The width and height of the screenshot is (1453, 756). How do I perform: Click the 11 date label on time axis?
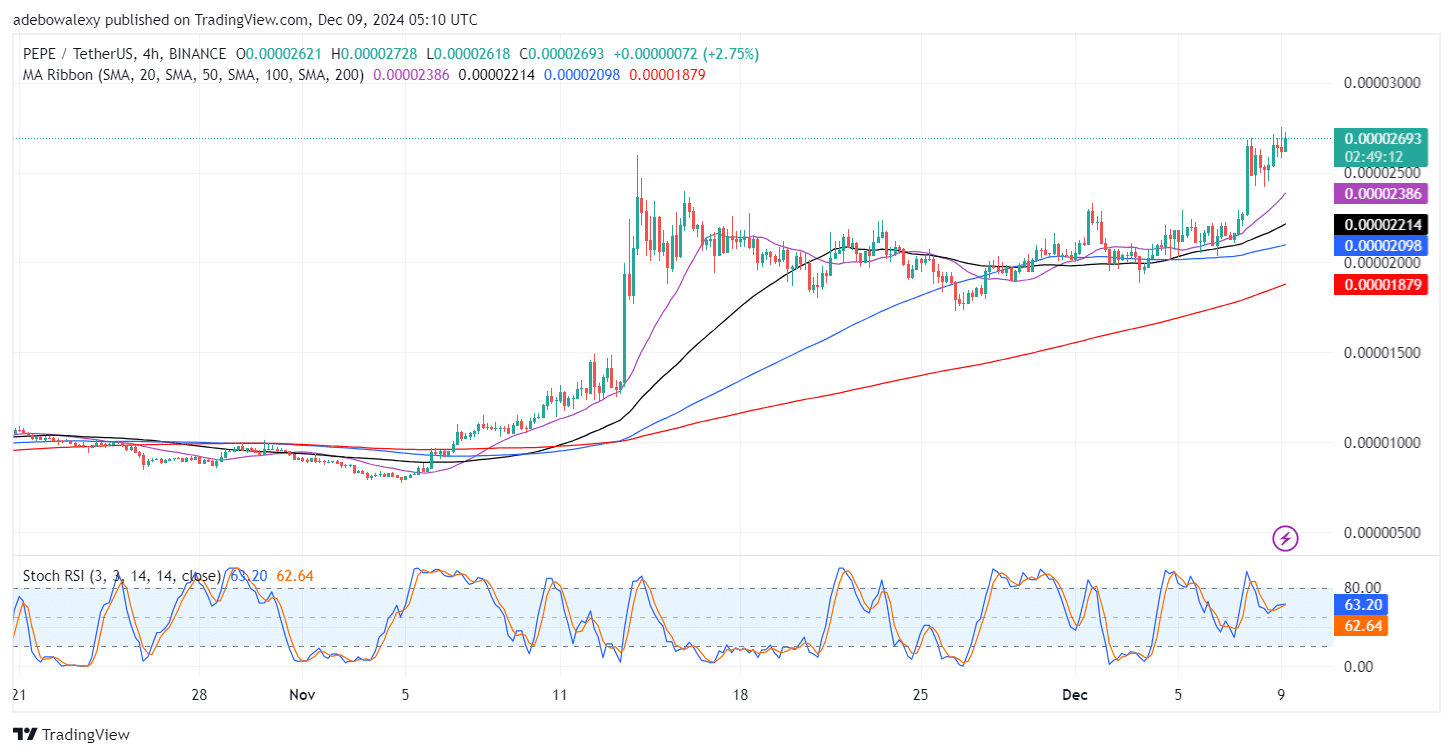559,695
